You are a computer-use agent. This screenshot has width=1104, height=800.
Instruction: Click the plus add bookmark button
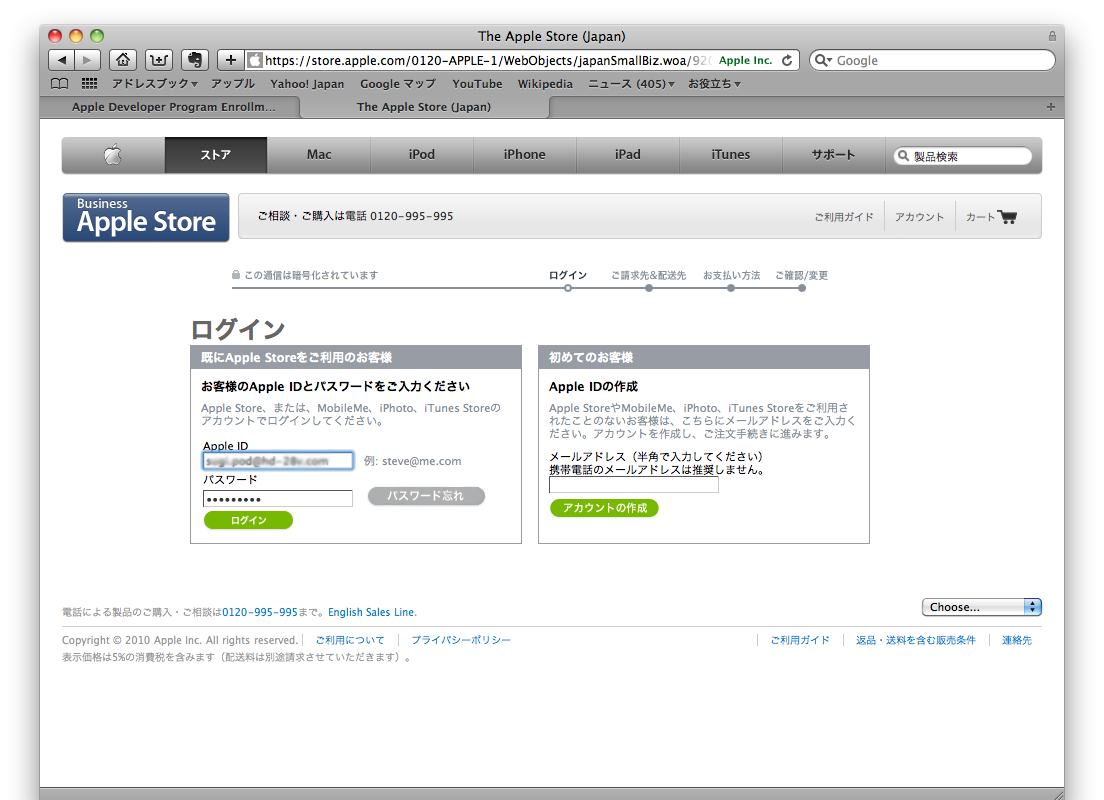tap(231, 60)
